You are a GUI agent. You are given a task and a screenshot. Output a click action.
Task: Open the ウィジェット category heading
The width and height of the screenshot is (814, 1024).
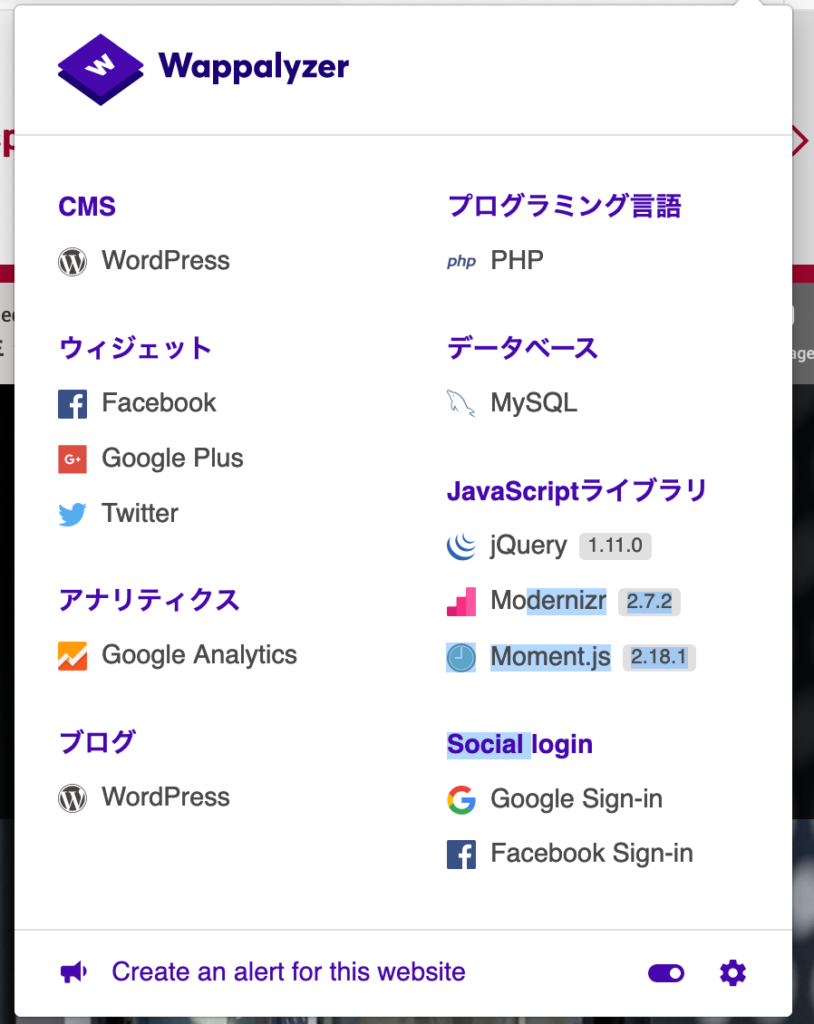pos(135,348)
